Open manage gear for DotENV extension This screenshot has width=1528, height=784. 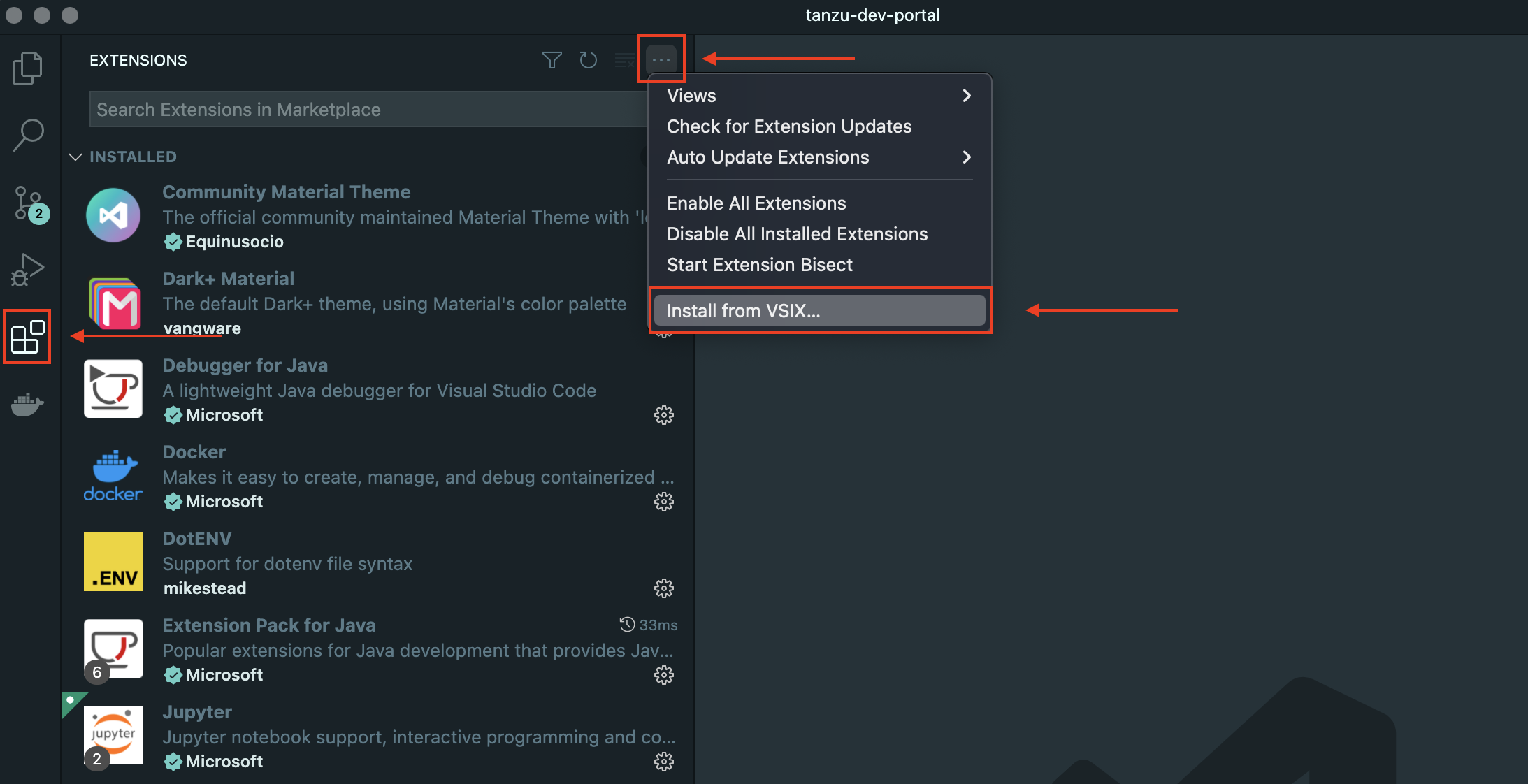[663, 588]
